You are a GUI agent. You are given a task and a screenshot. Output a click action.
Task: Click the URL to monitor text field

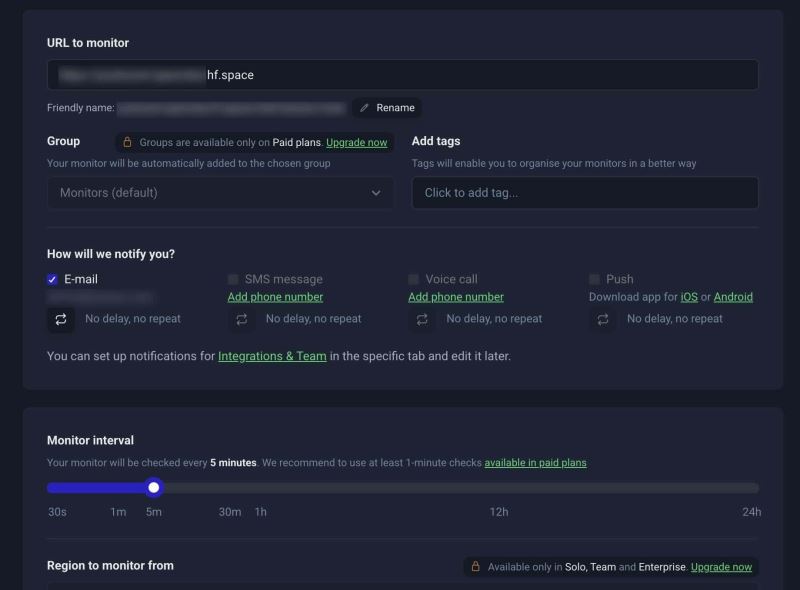[x=402, y=75]
